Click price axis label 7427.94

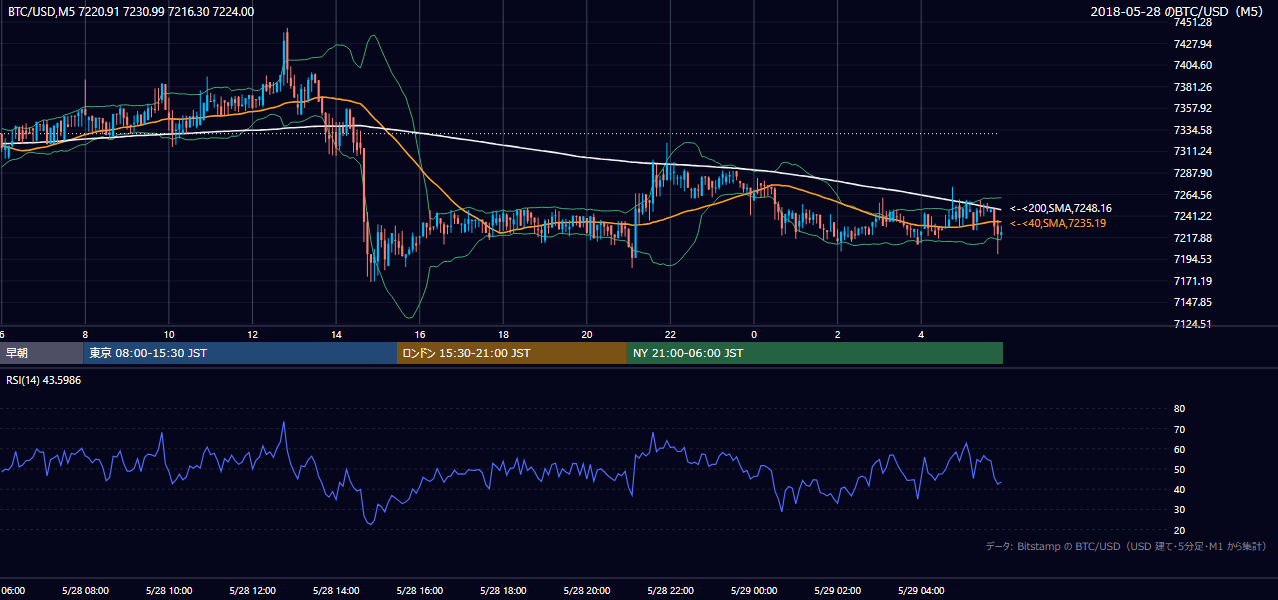pyautogui.click(x=1193, y=44)
